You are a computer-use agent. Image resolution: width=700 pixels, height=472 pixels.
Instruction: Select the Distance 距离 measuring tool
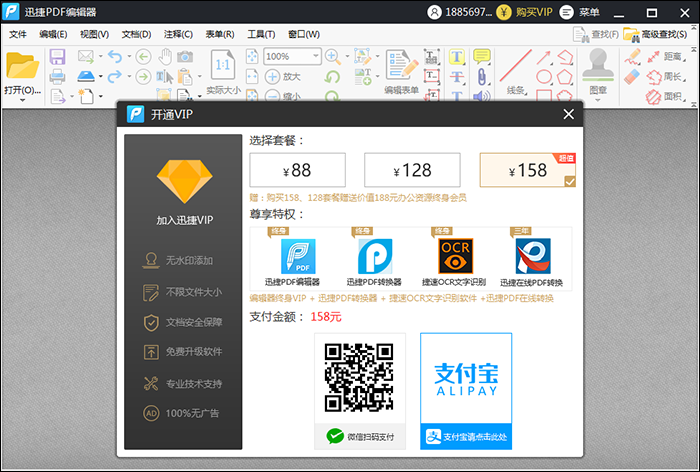(x=665, y=56)
